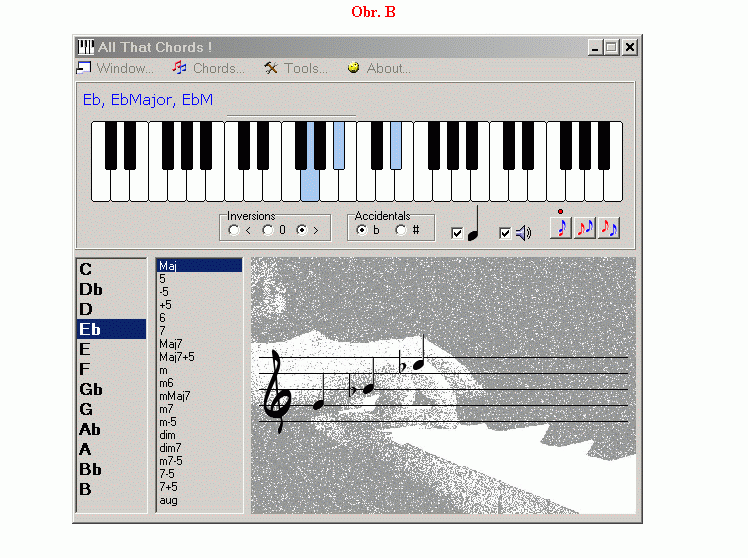
Task: Select the flat 'b' accidentals radio button
Action: pos(362,230)
